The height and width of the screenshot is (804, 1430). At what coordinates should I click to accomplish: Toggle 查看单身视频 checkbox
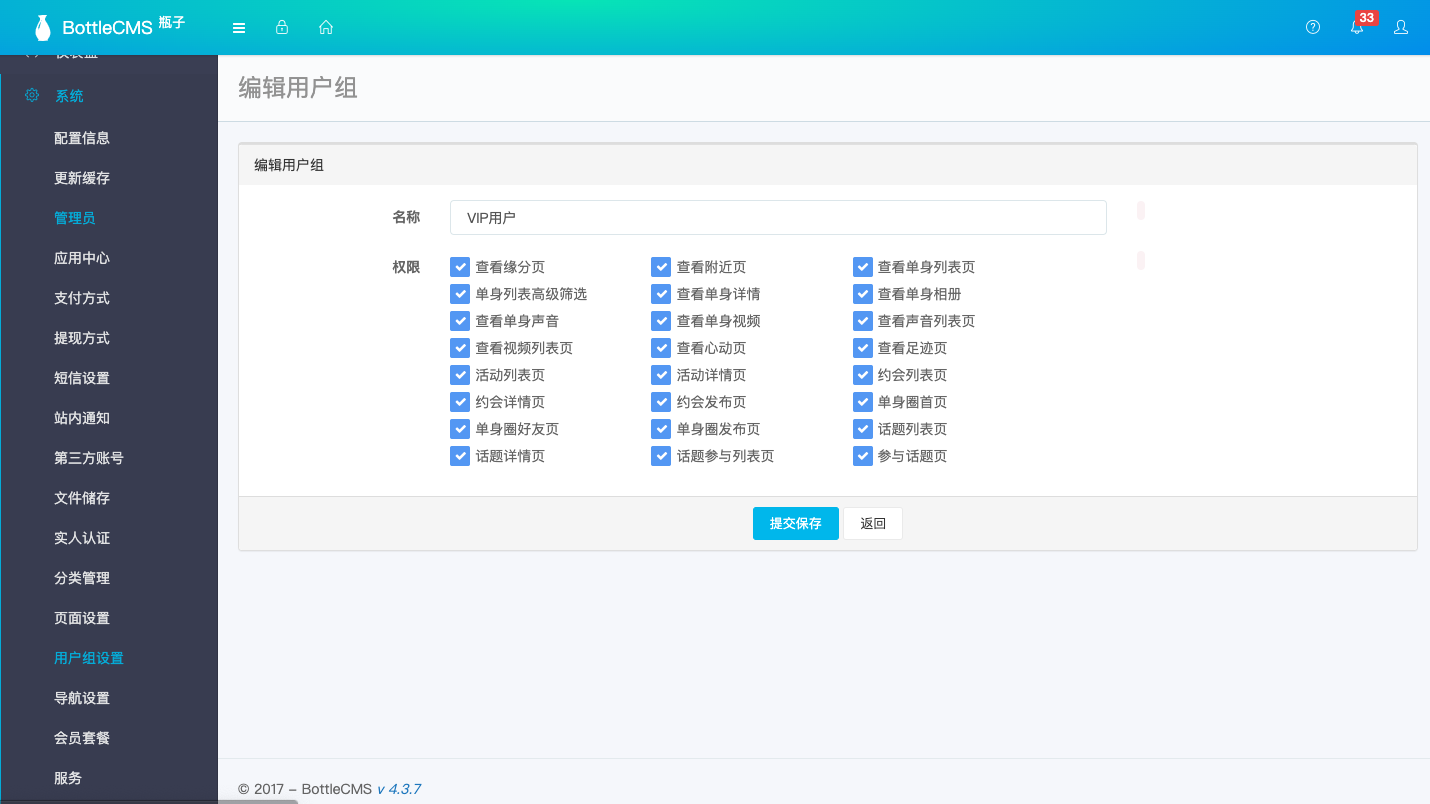[661, 321]
